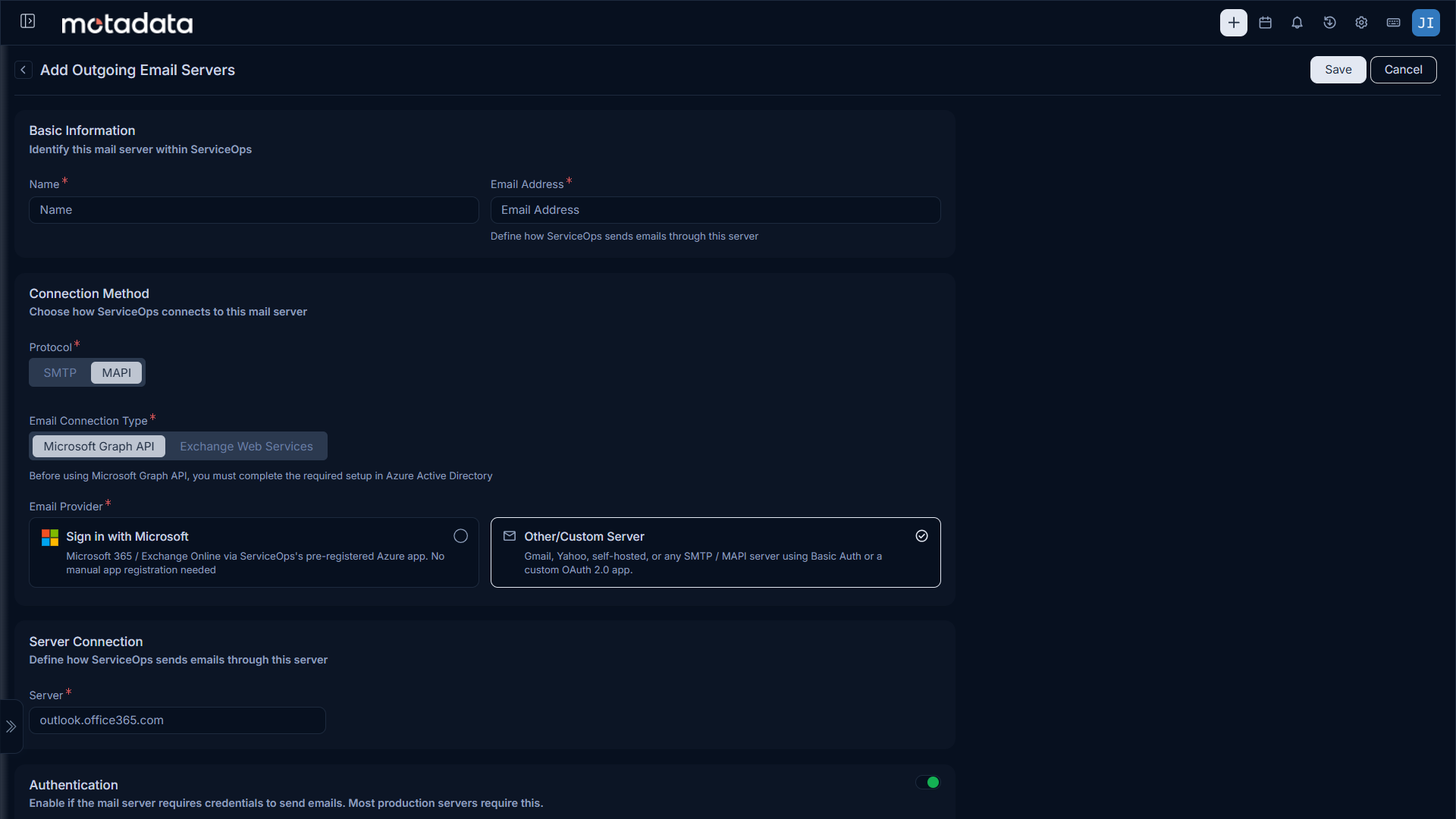
Task: Switch protocol to MAPI
Action: point(116,372)
